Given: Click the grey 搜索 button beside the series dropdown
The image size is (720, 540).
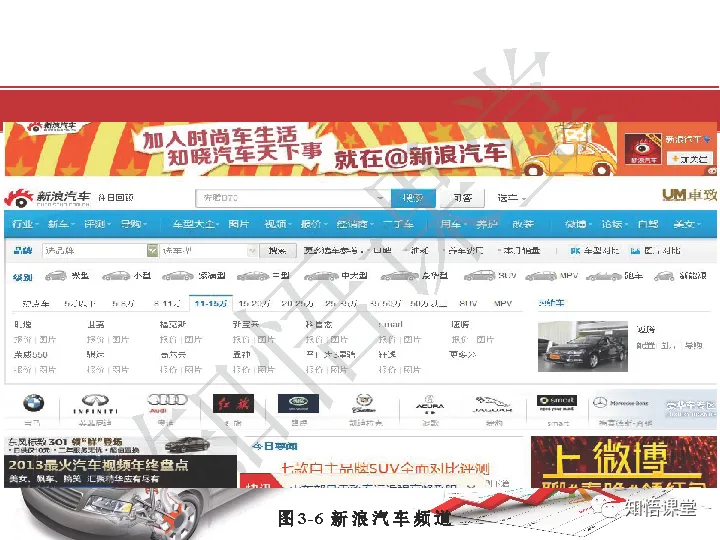Looking at the screenshot, I should point(277,250).
